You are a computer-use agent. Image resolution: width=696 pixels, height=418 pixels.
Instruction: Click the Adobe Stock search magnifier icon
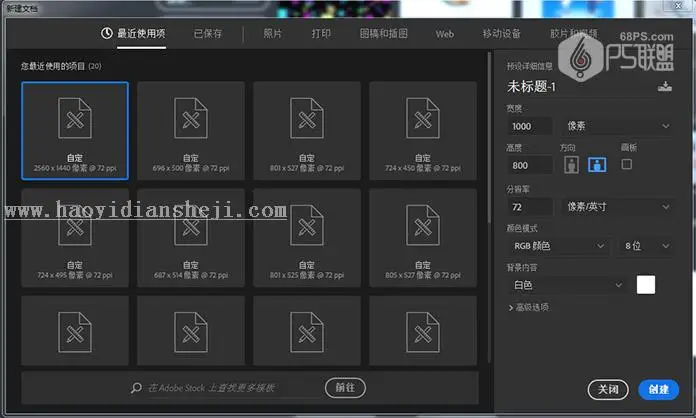click(x=136, y=388)
